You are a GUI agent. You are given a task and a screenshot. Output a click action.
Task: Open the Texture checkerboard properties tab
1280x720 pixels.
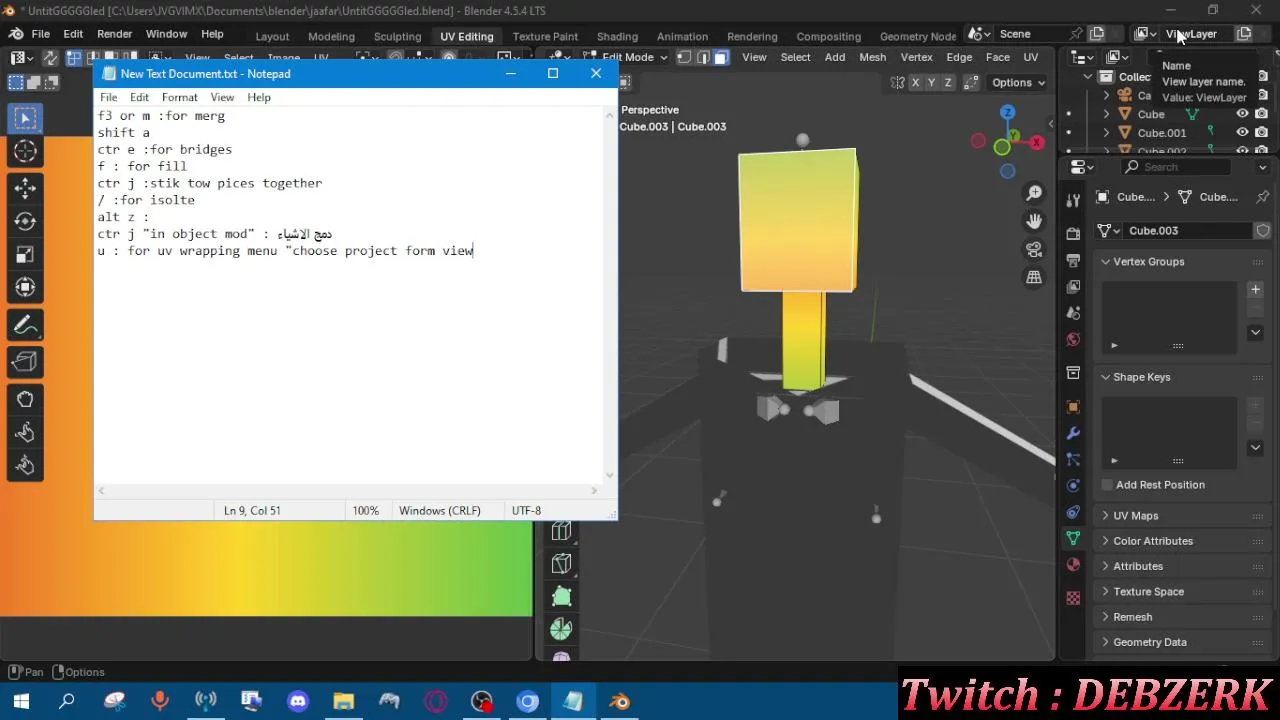coord(1073,598)
